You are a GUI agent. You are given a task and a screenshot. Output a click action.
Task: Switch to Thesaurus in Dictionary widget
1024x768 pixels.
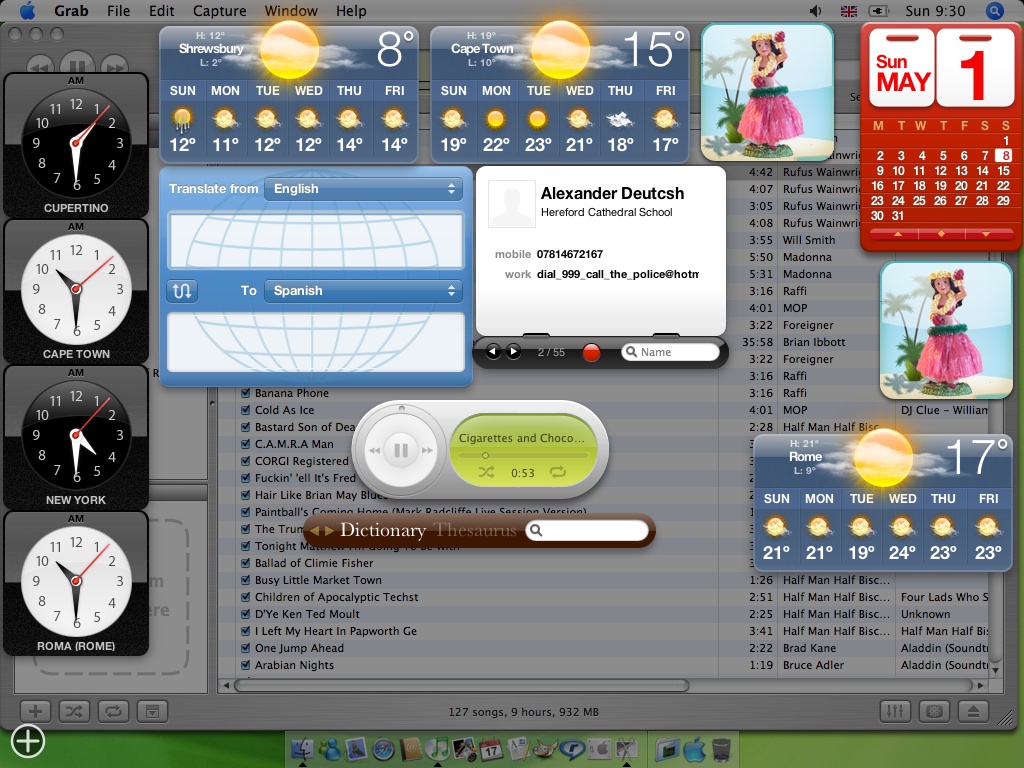coord(475,530)
